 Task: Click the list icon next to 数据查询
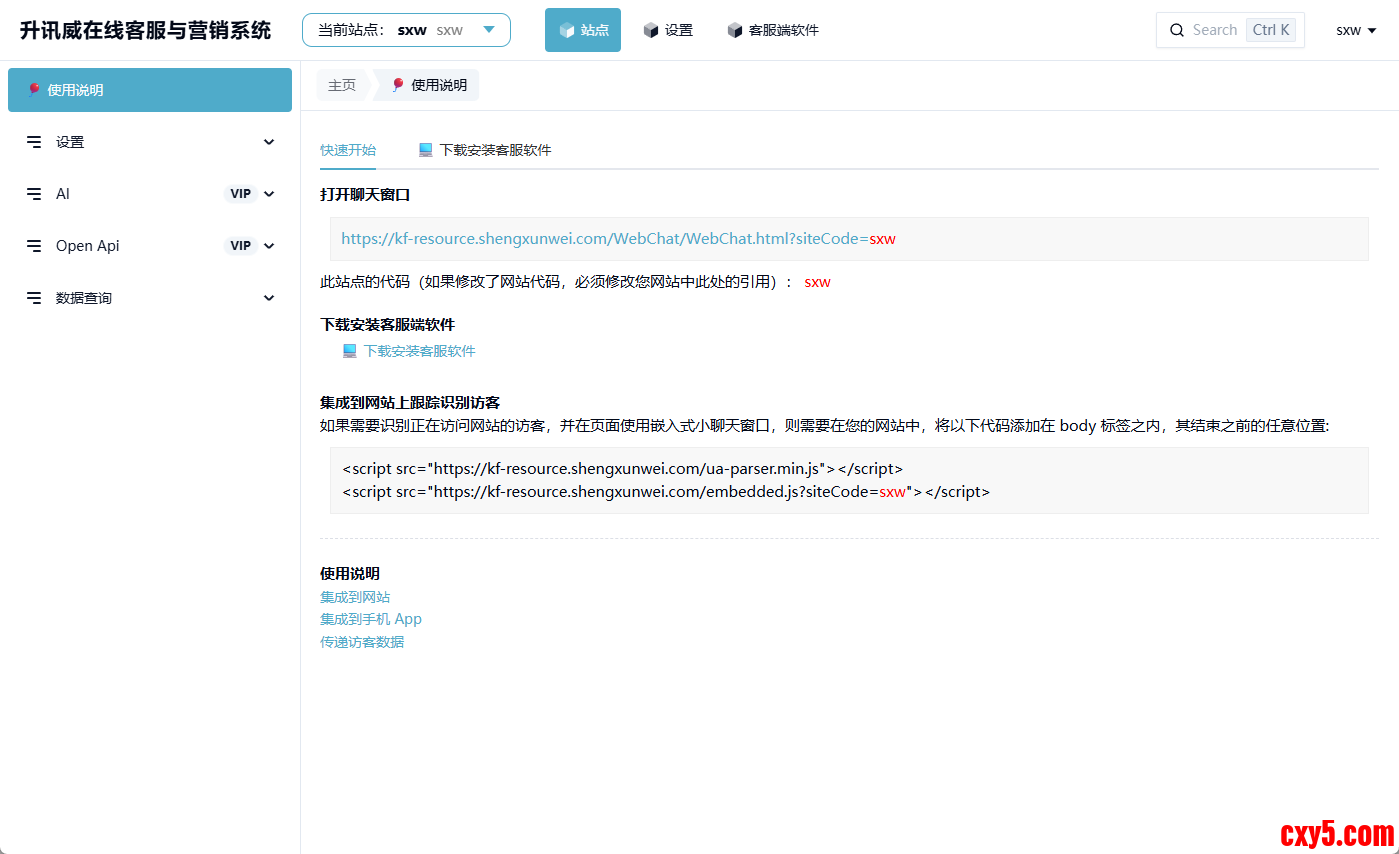tap(34, 298)
